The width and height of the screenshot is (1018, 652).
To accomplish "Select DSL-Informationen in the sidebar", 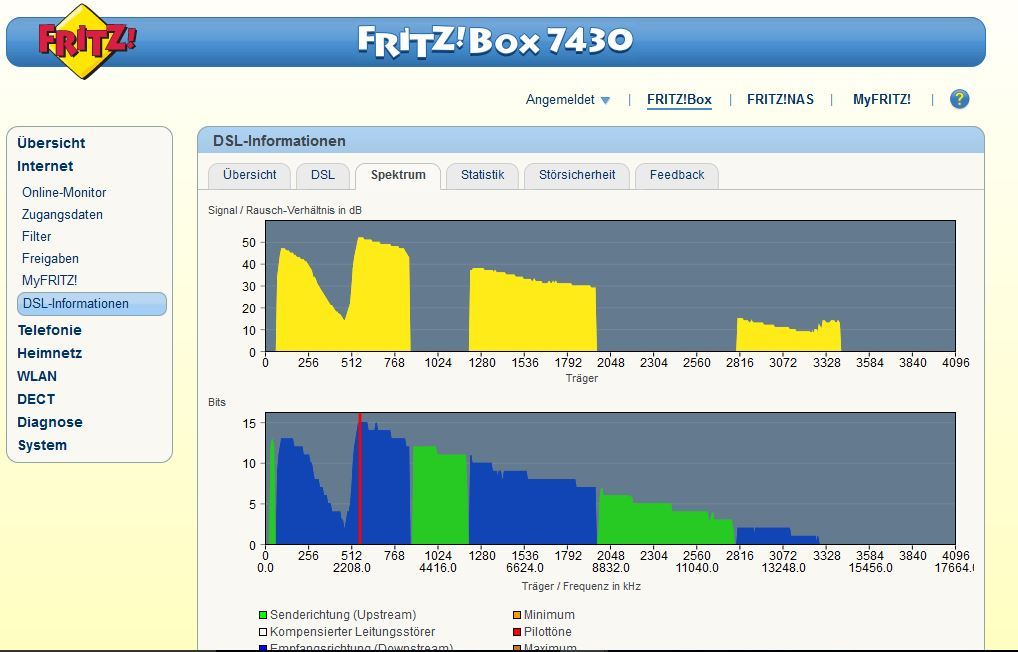I will 92,304.
